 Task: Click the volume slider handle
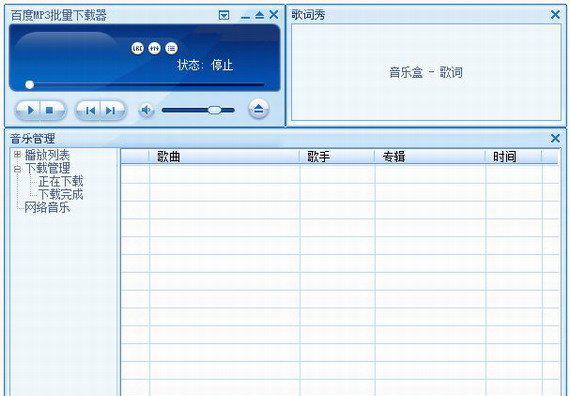(214, 110)
